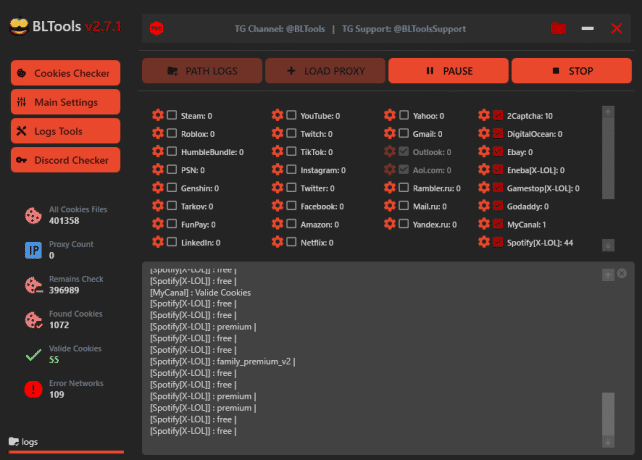Enable the Roblox checkbox
The image size is (642, 460).
172,133
